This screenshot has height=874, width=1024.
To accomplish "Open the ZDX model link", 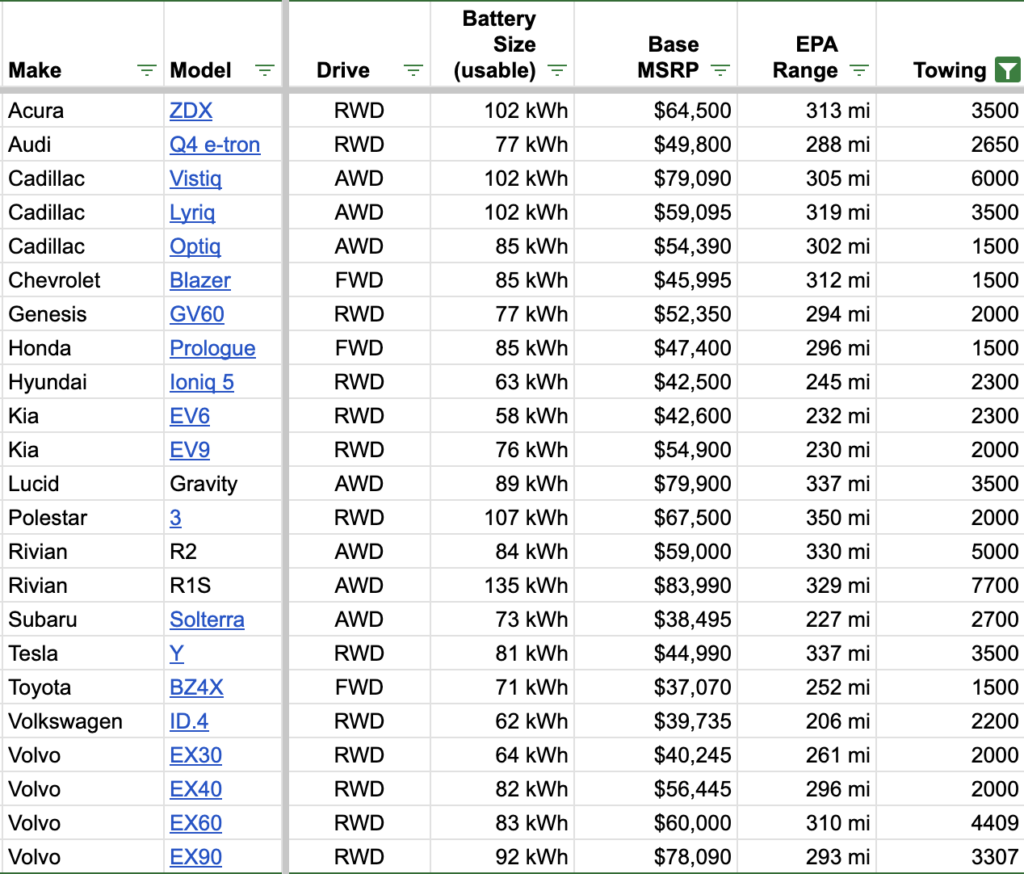I will click(x=191, y=110).
